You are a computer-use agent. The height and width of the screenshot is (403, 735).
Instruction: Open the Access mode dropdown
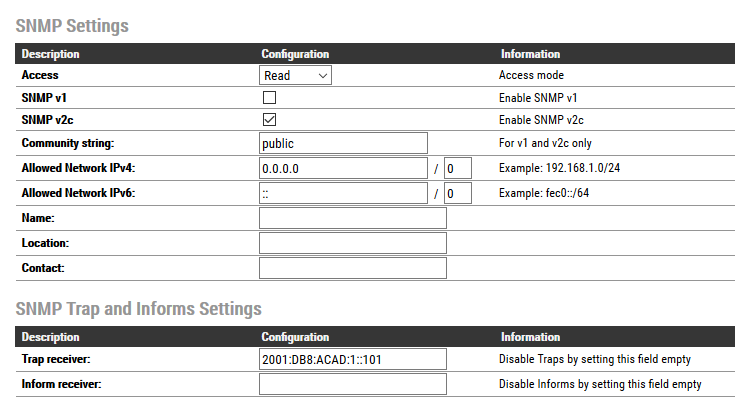pyautogui.click(x=295, y=75)
